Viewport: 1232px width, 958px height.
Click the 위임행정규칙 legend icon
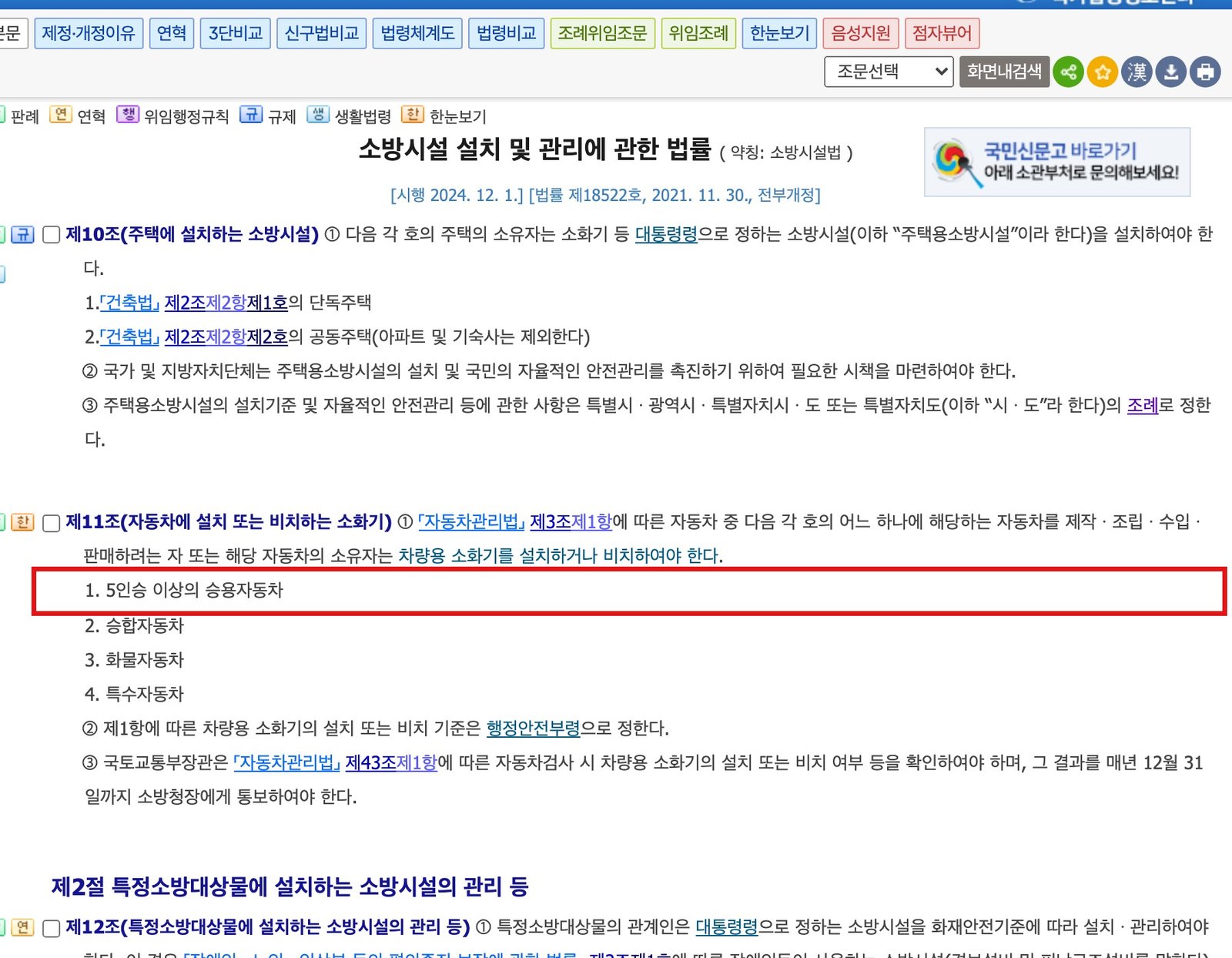128,115
